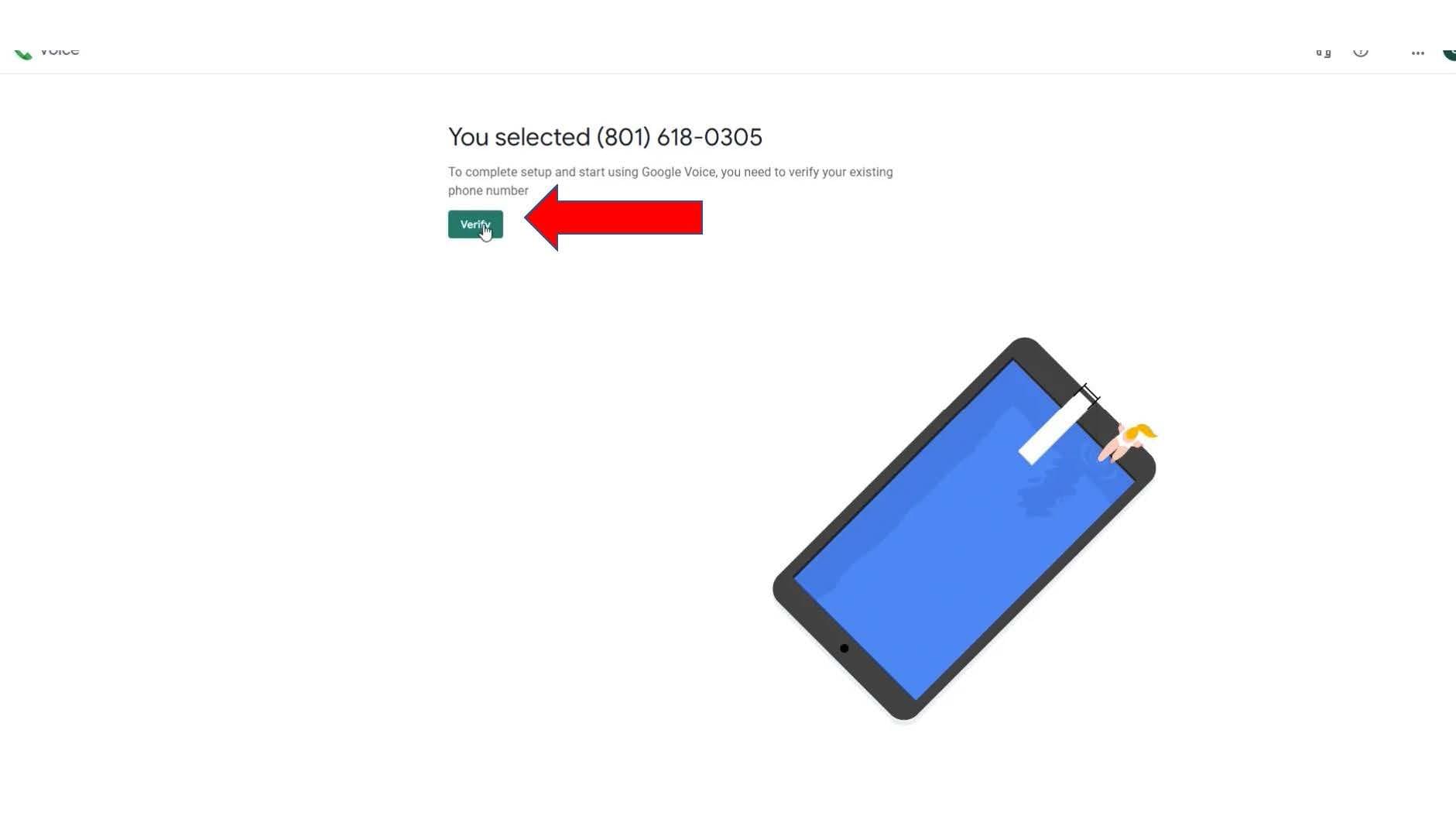
Task: Click 'phone number' on the description's second line
Action: tap(488, 190)
